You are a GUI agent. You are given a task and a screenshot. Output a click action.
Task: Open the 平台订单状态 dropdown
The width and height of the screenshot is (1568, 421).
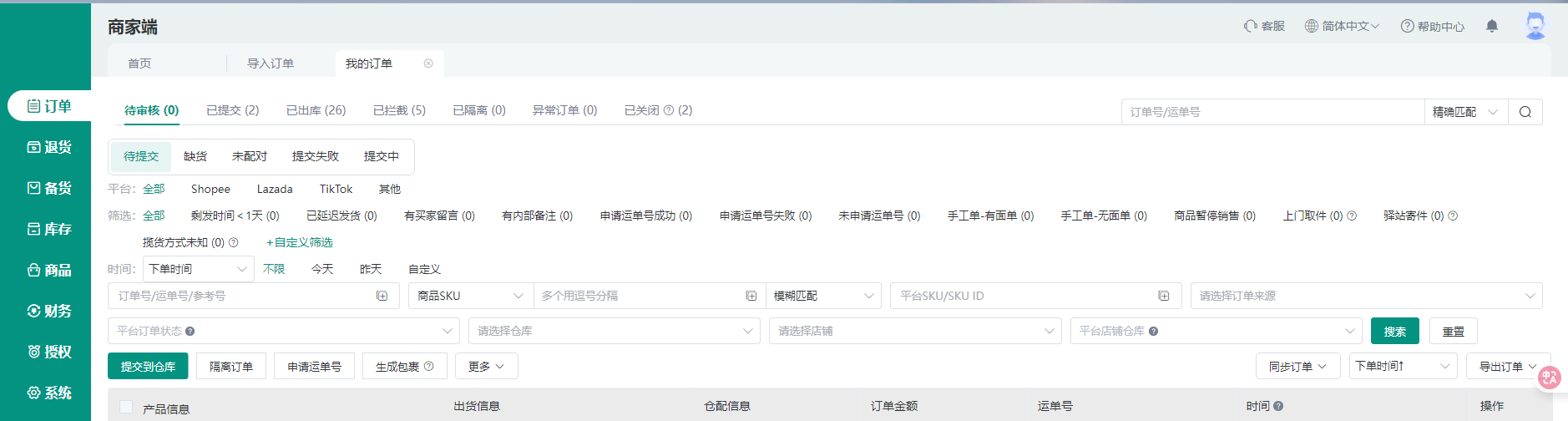[x=284, y=331]
